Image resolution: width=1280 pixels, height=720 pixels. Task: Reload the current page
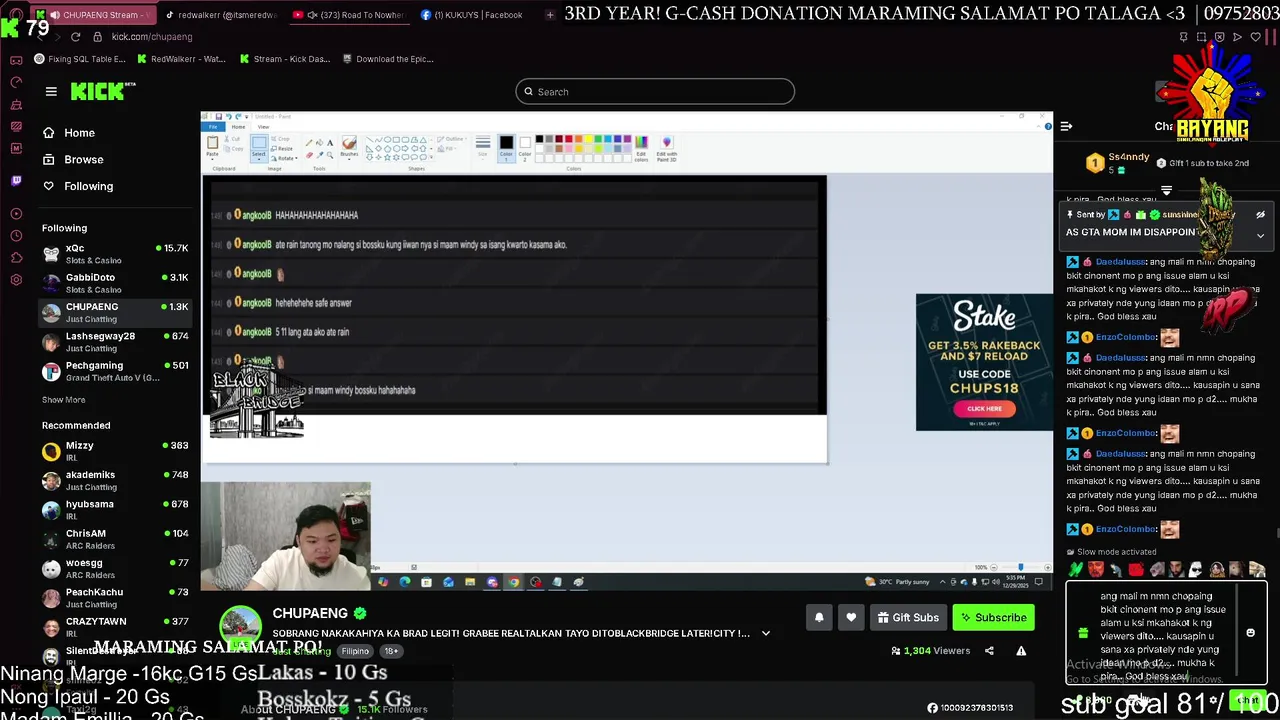coord(75,37)
